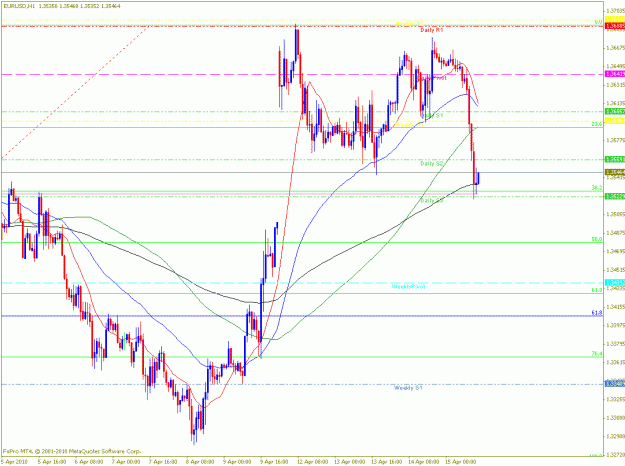Click the red Daily R1 price tag
The image size is (625, 466).
615,26
